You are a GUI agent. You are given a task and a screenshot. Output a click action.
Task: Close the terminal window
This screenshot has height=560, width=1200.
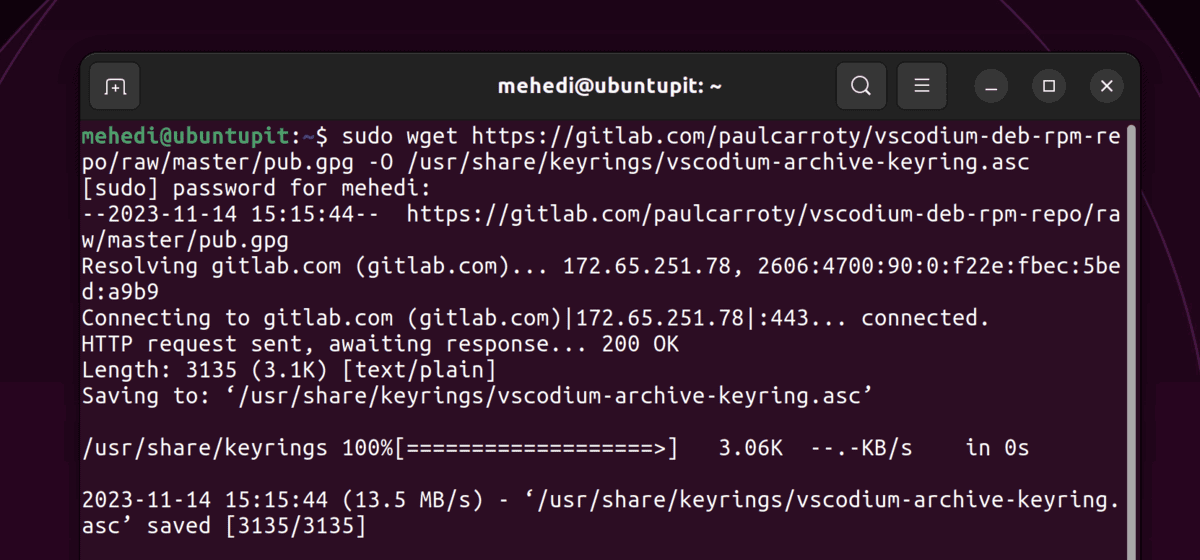[x=1106, y=87]
